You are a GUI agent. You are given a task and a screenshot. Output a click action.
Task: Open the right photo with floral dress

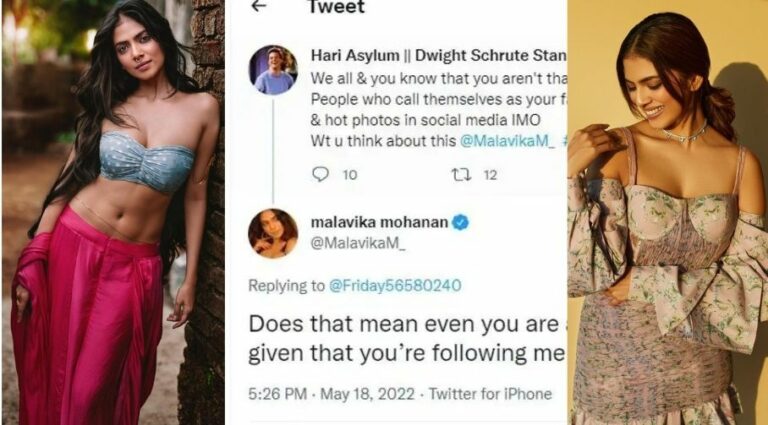click(667, 212)
